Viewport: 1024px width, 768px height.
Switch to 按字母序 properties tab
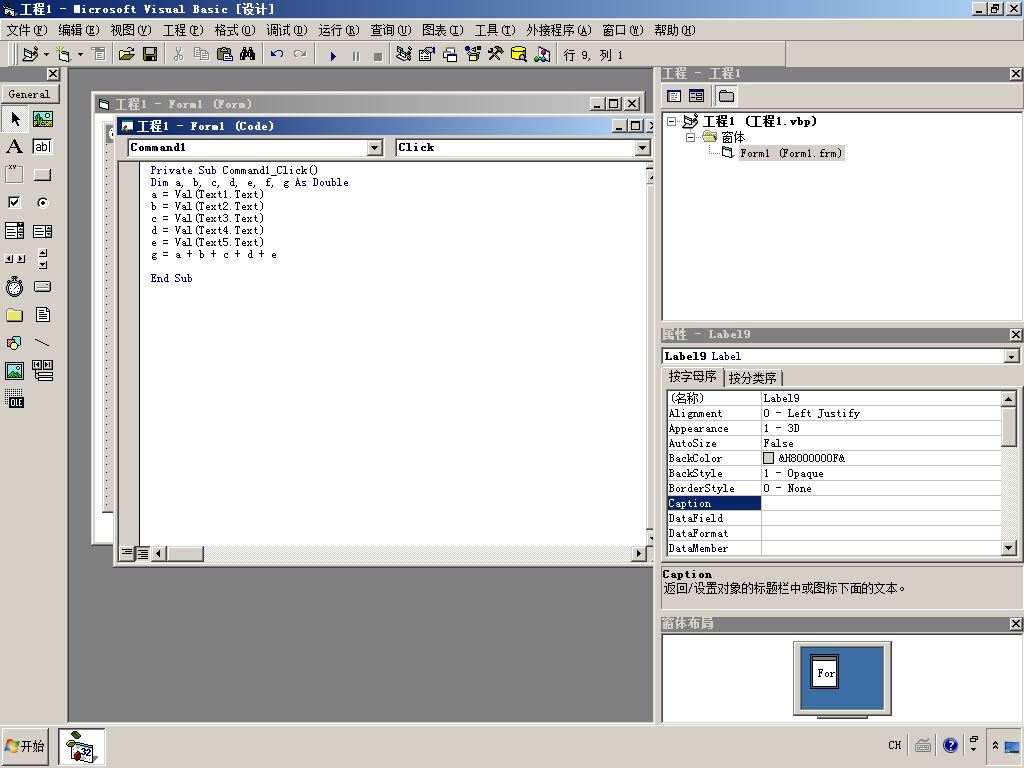tap(692, 377)
